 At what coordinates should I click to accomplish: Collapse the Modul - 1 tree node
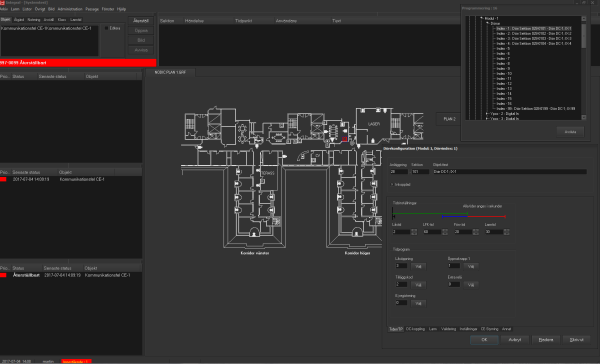(x=482, y=18)
